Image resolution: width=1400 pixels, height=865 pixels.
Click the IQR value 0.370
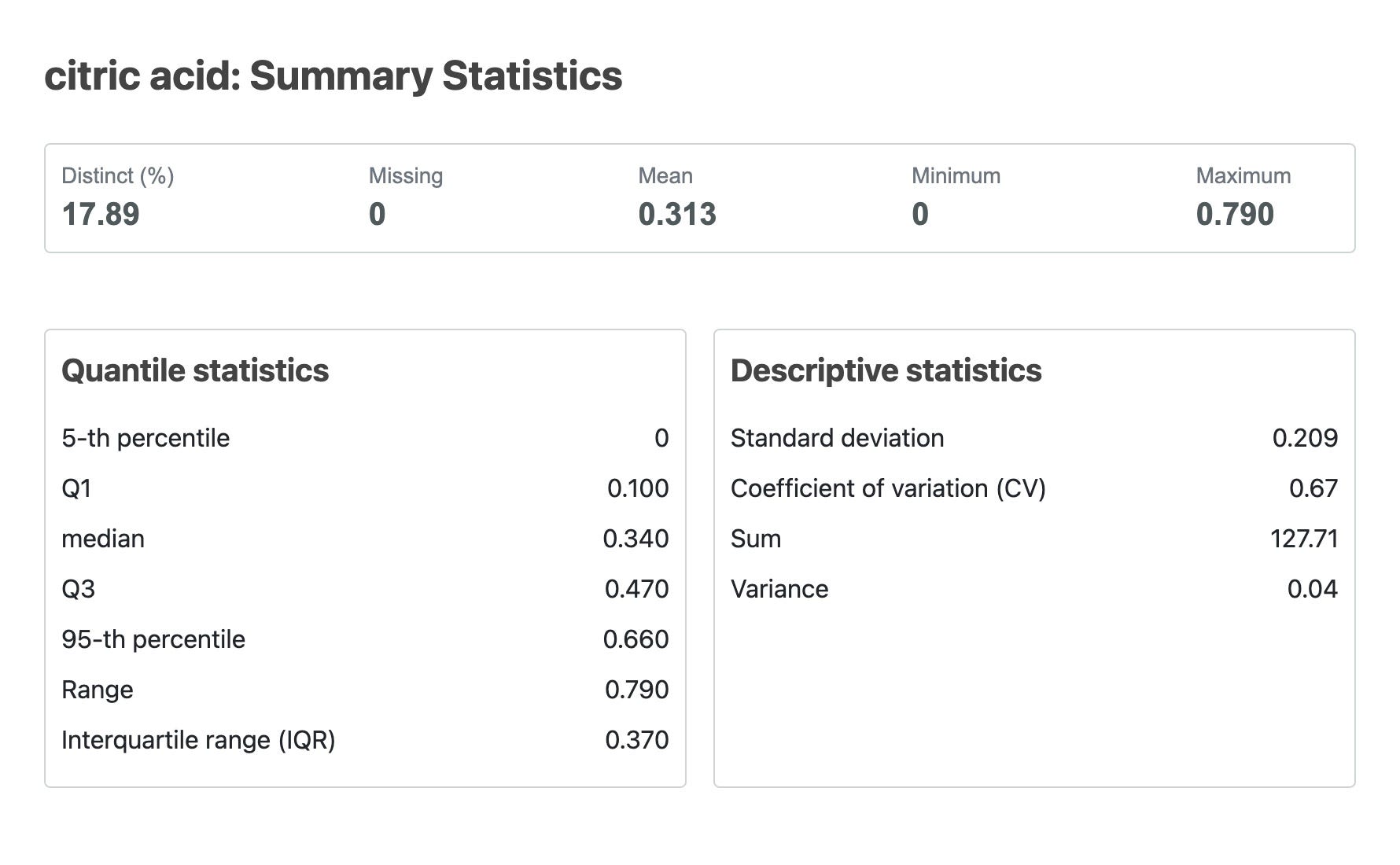point(636,740)
